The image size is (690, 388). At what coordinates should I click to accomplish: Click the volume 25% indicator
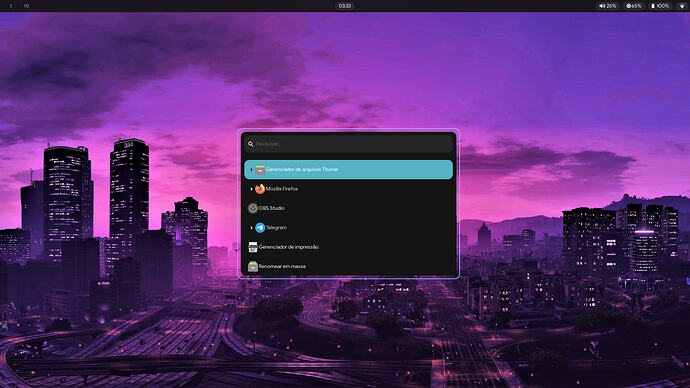608,6
